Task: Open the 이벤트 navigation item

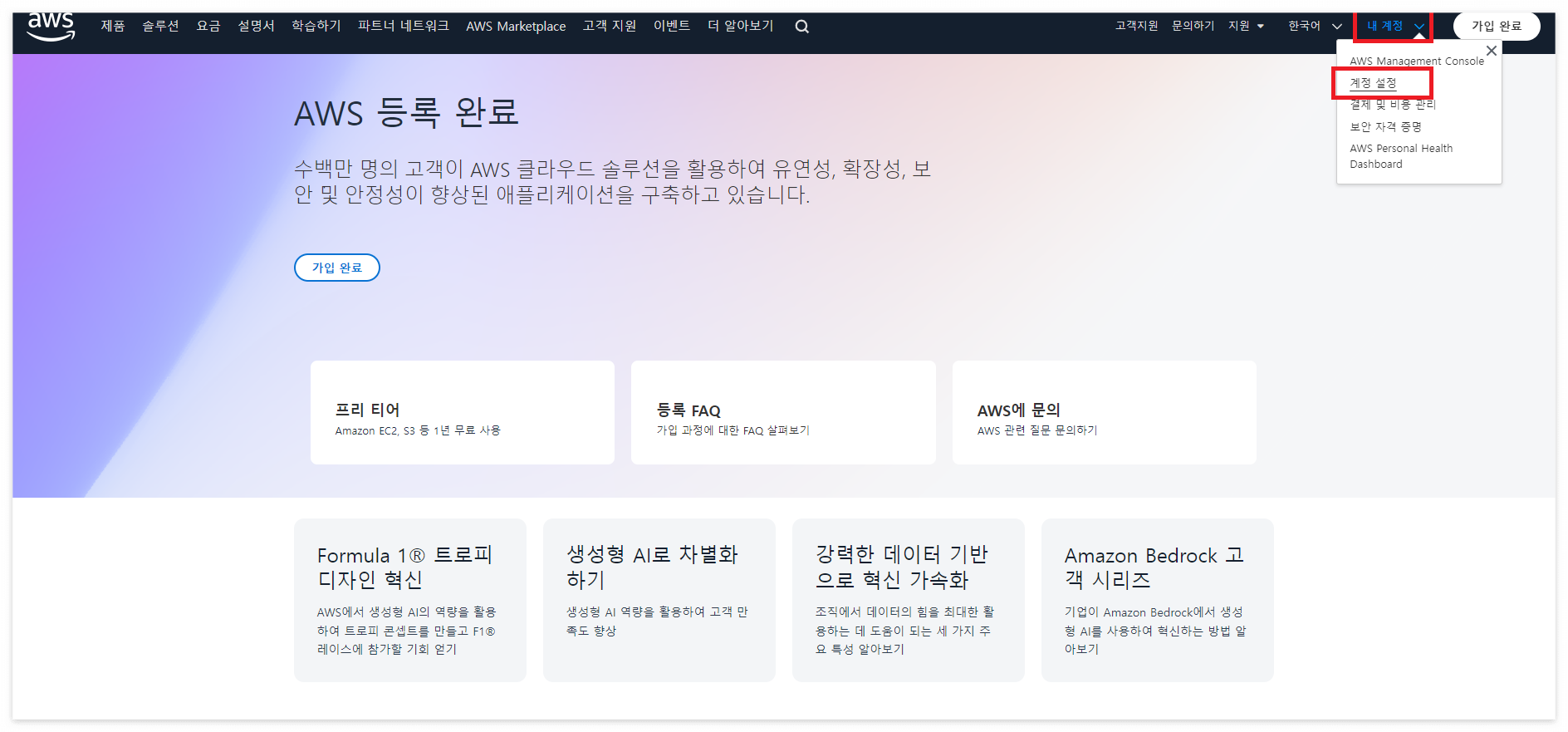Action: [672, 26]
